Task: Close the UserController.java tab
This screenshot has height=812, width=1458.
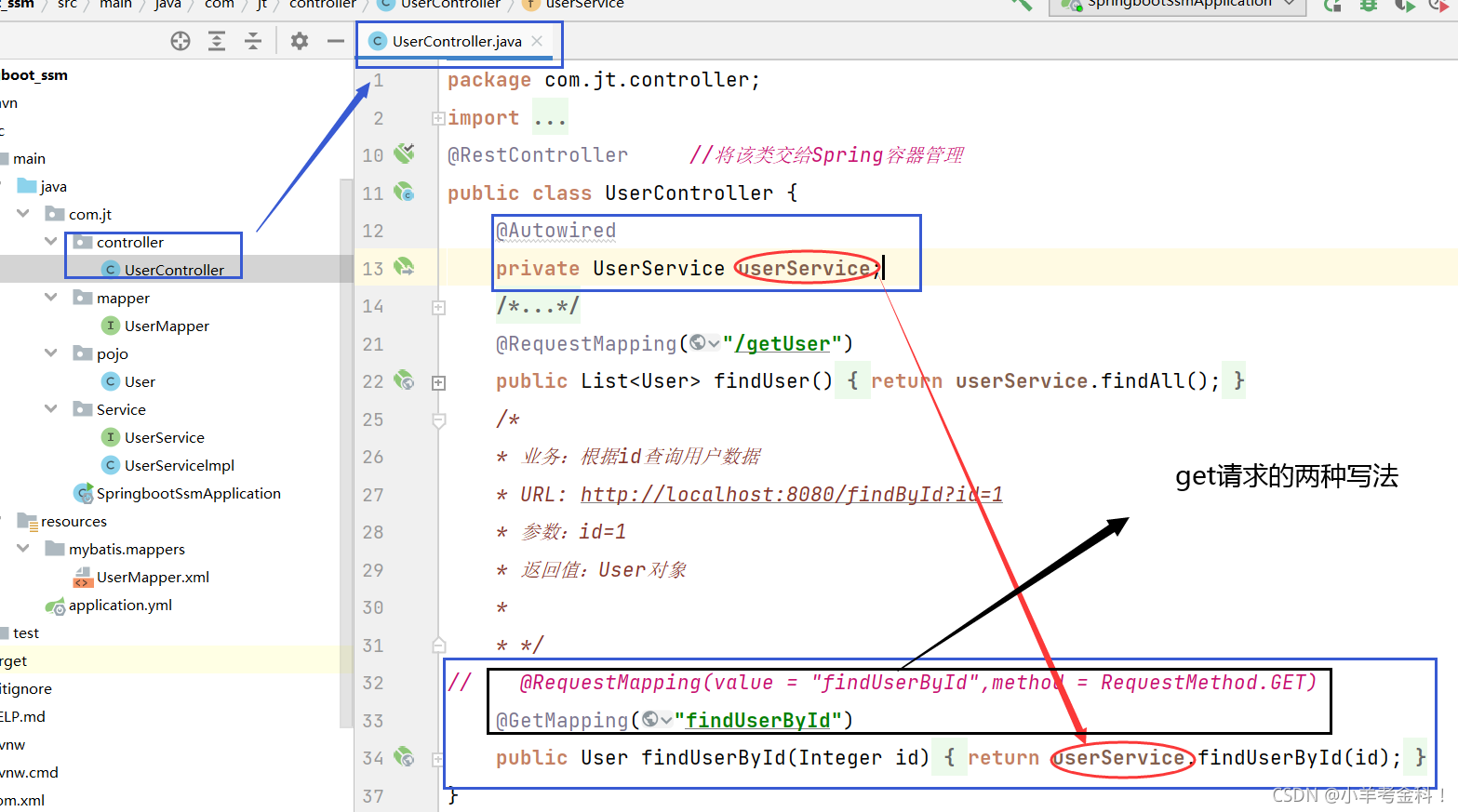Action: (537, 41)
